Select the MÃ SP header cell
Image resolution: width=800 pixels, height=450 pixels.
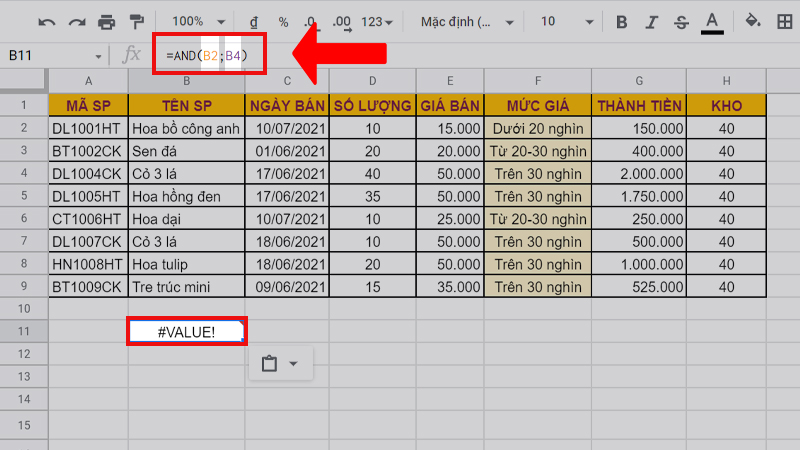(x=88, y=106)
